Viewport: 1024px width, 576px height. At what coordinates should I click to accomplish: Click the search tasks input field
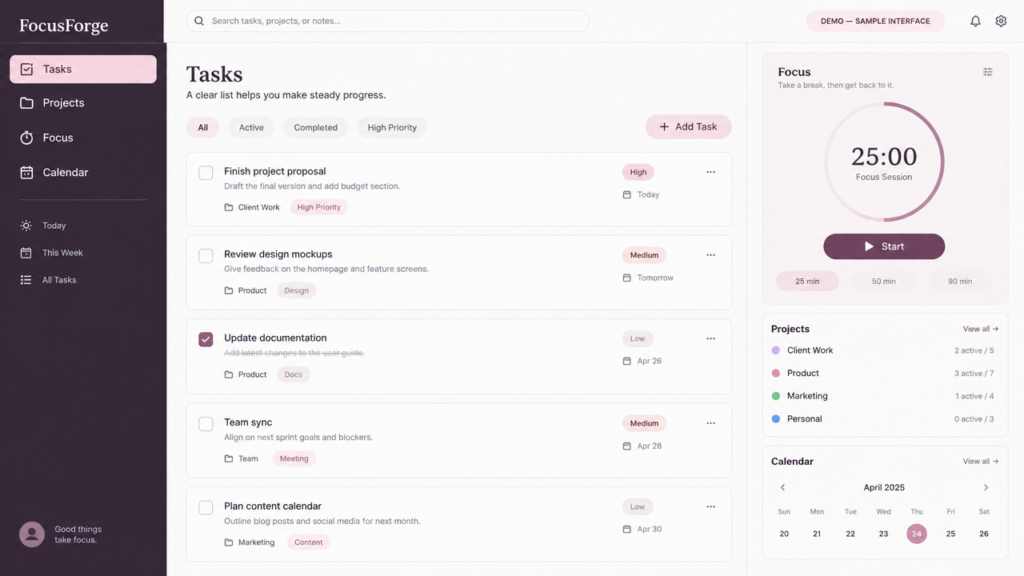tap(387, 21)
